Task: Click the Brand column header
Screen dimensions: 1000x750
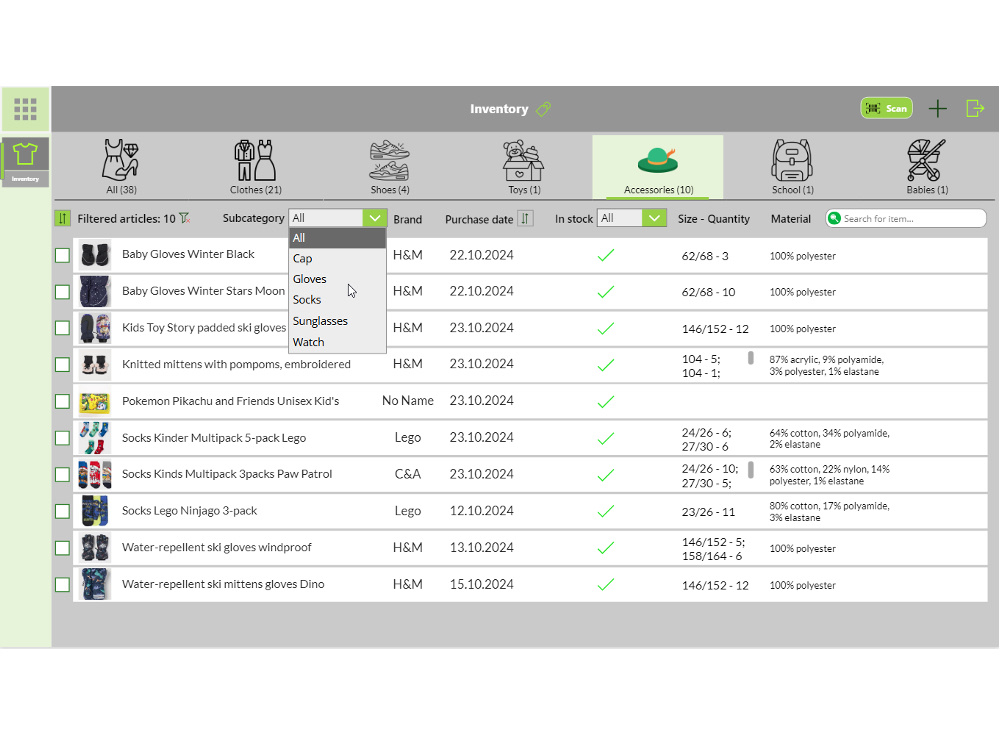Action: point(408,219)
